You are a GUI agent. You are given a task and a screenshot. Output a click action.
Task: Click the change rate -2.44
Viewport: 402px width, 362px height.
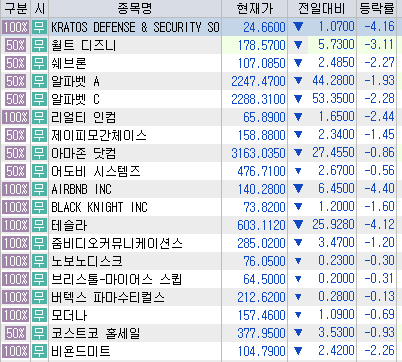point(379,117)
